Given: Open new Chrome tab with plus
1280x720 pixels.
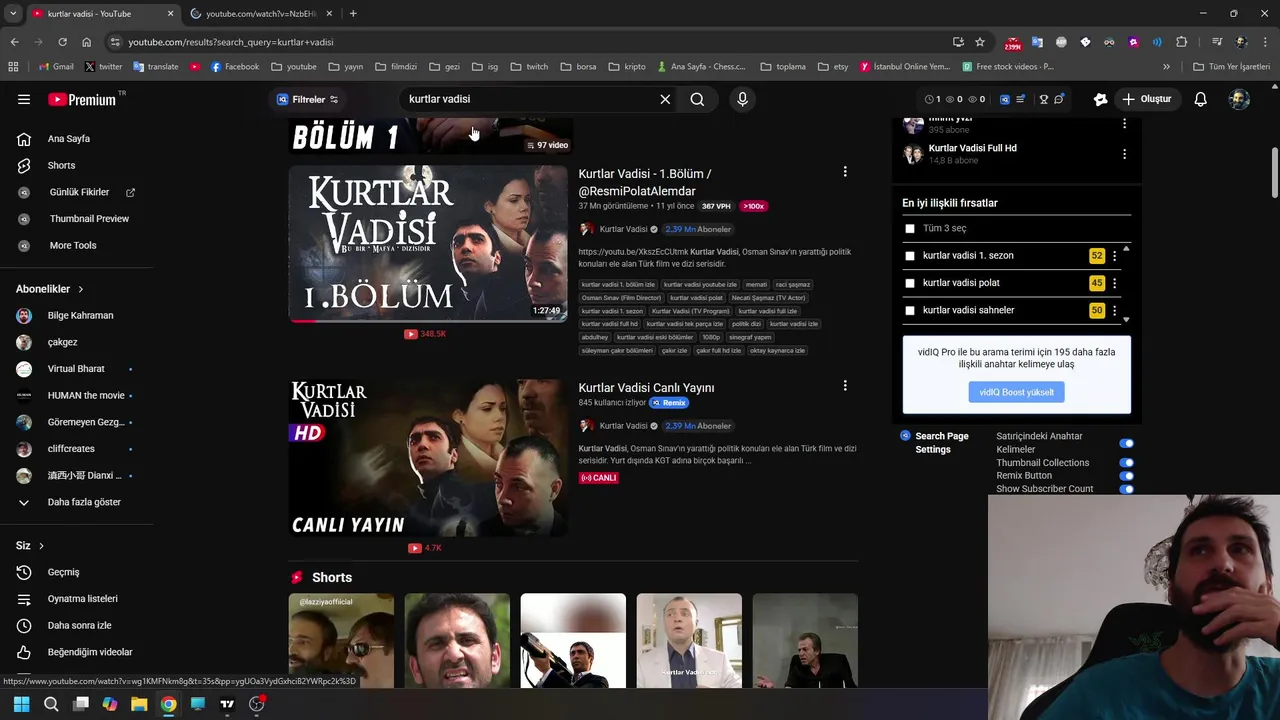Looking at the screenshot, I should [x=353, y=14].
